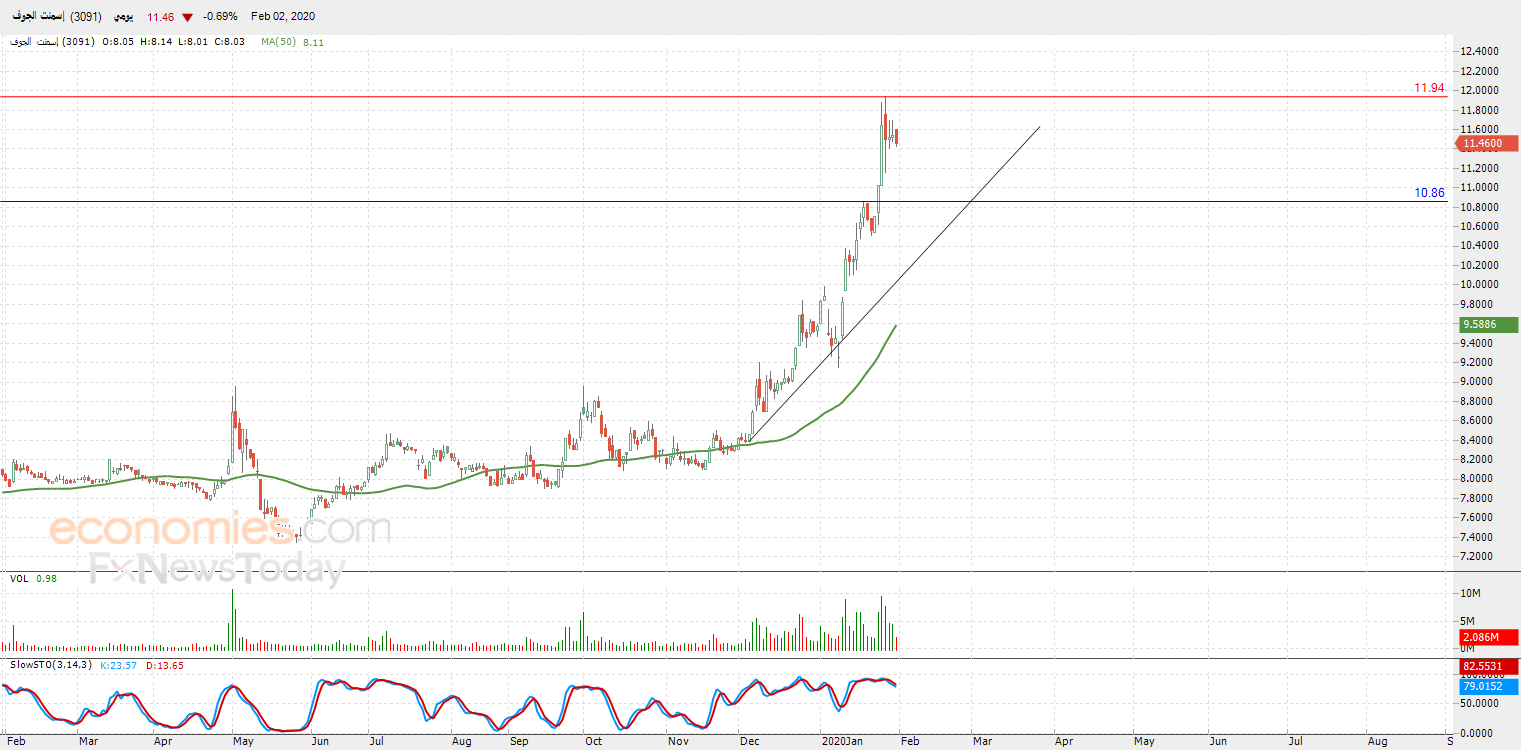Click the 8.11 moving average value
1521x750 pixels.
click(313, 42)
